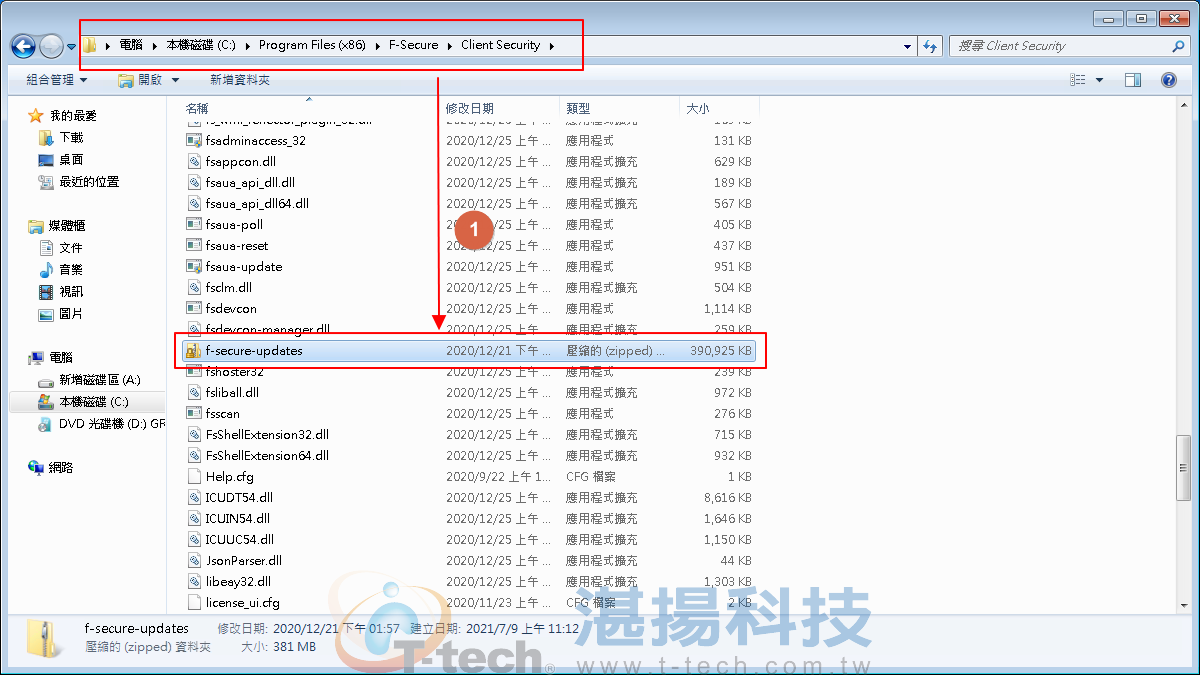Open the address bar history dropdown
This screenshot has height=675, width=1200.
(907, 46)
